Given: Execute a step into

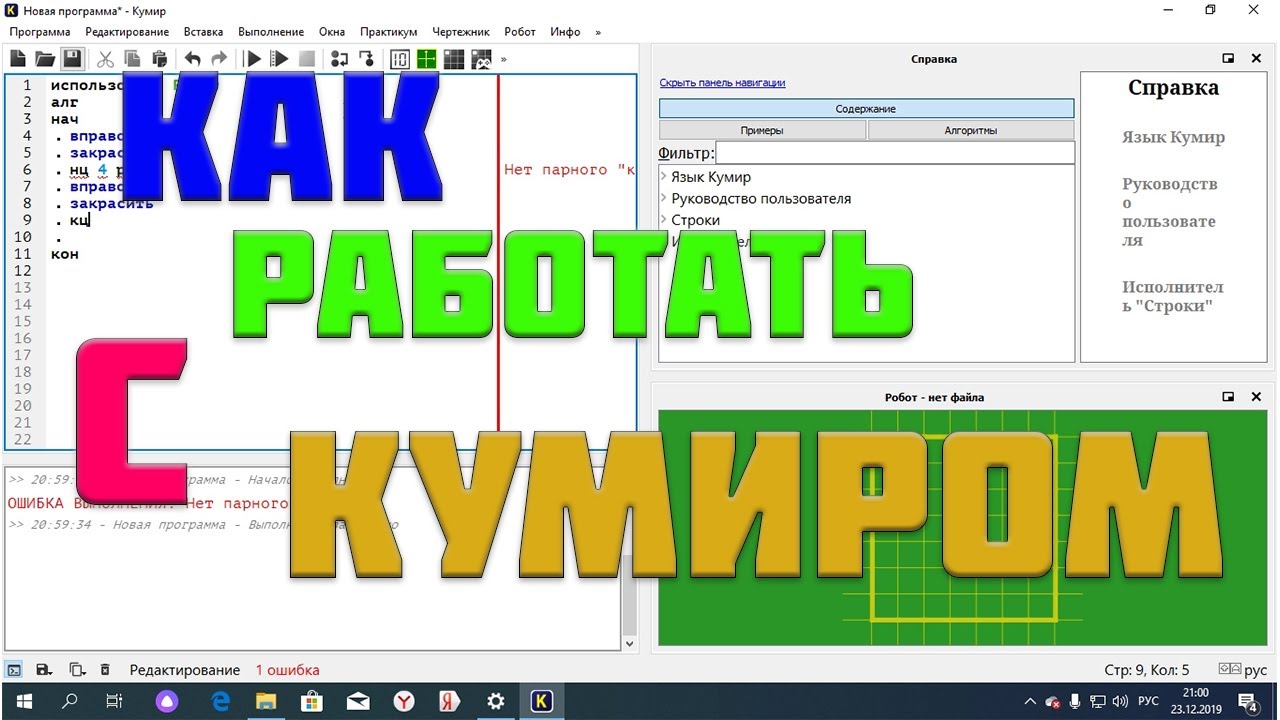Looking at the screenshot, I should click(367, 59).
